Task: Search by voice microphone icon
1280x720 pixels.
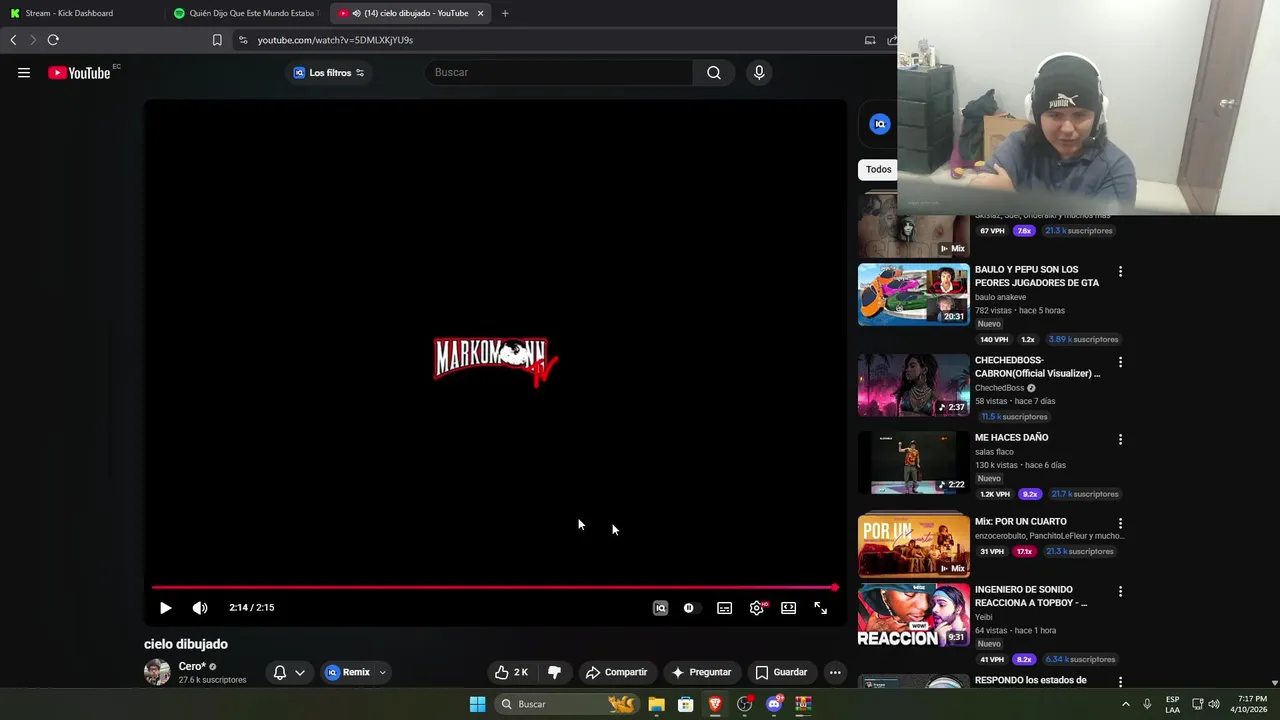Action: 759,72
